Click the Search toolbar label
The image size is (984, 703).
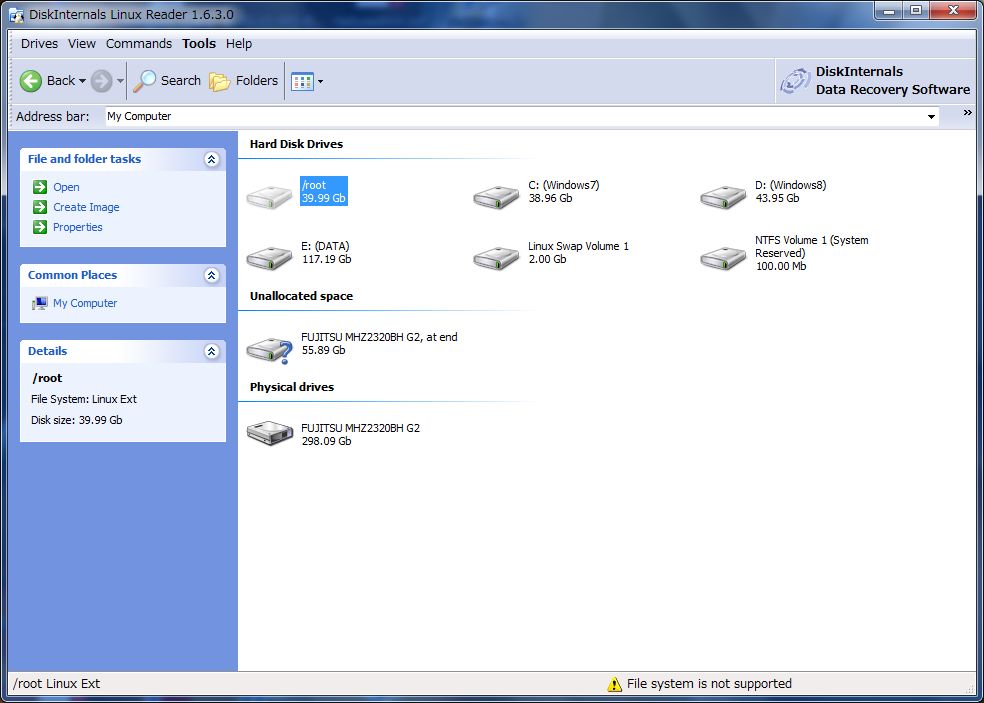tap(181, 81)
